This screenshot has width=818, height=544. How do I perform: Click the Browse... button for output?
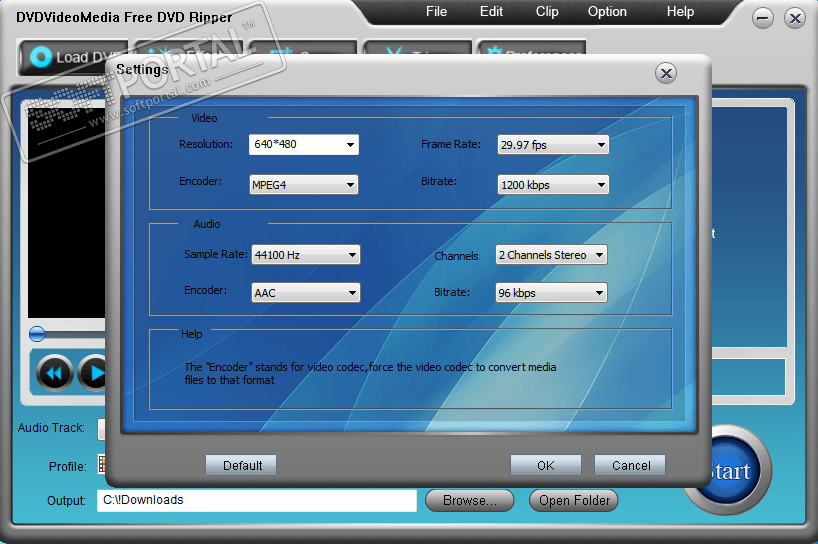pos(470,501)
